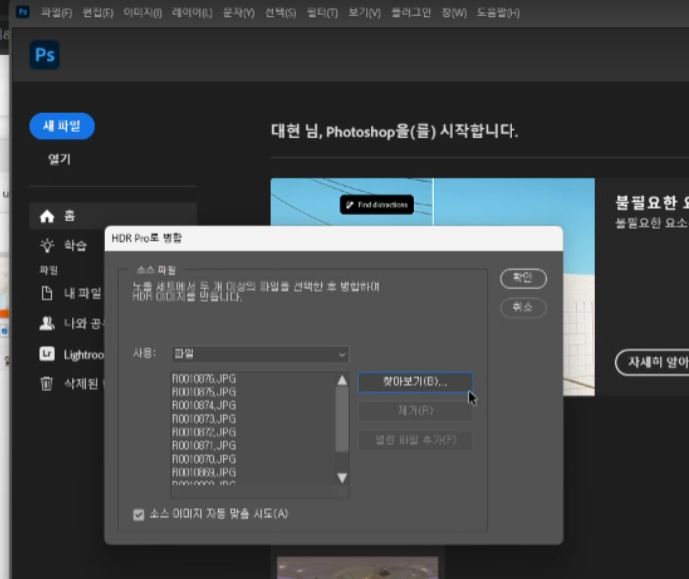Click the 새 파일 button
This screenshot has width=689, height=579.
tap(62, 126)
